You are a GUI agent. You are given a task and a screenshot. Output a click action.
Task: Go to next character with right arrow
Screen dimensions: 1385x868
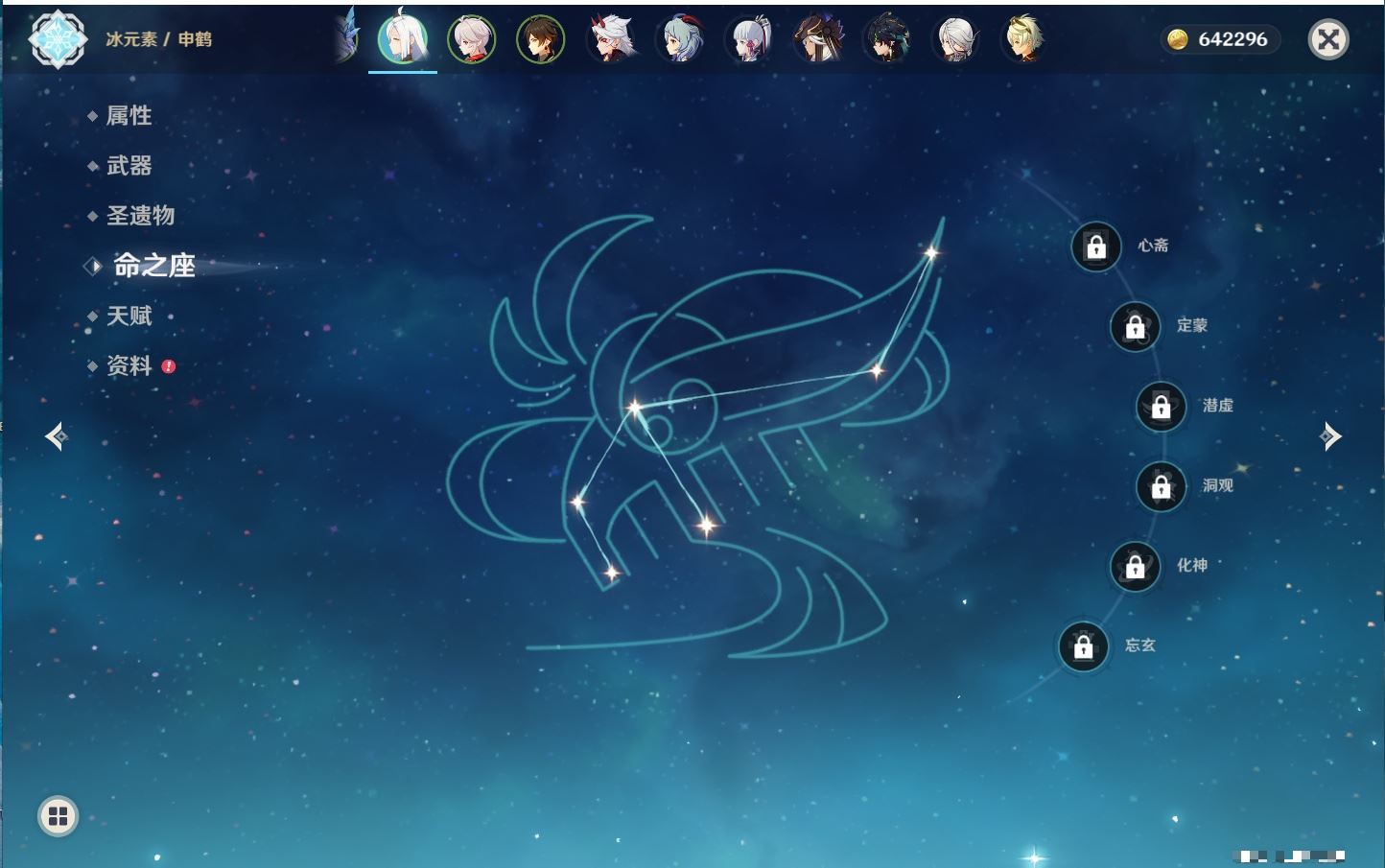[1329, 436]
